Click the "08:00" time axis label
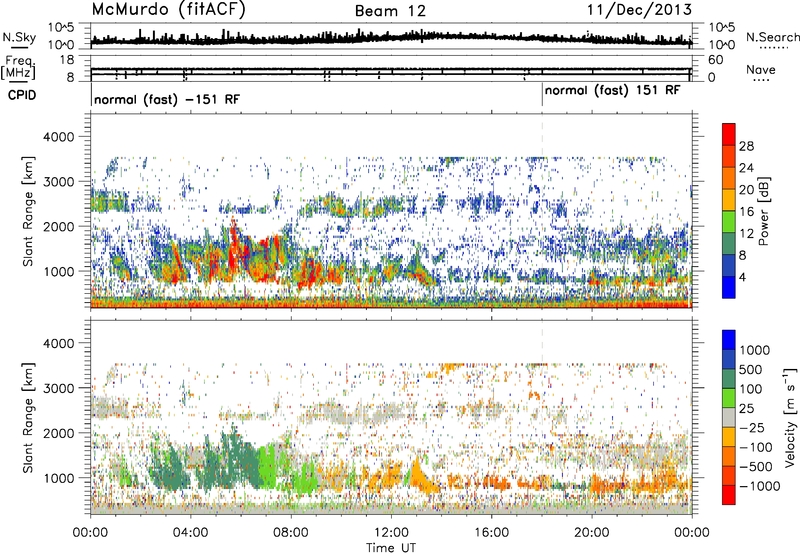Viewport: 800px width, 554px height. tap(291, 532)
